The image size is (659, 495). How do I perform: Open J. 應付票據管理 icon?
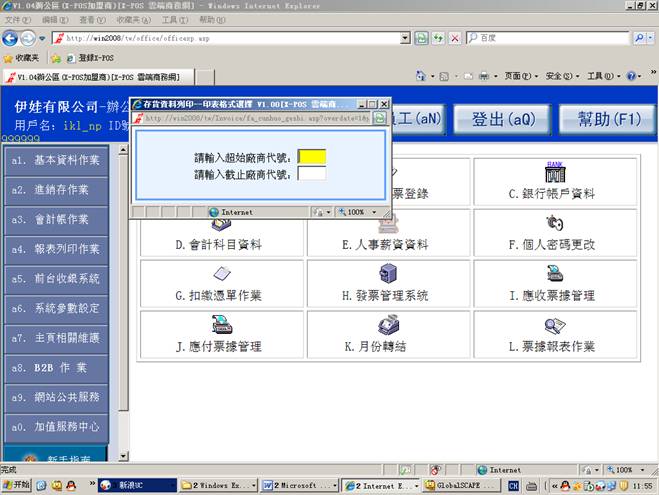(219, 324)
